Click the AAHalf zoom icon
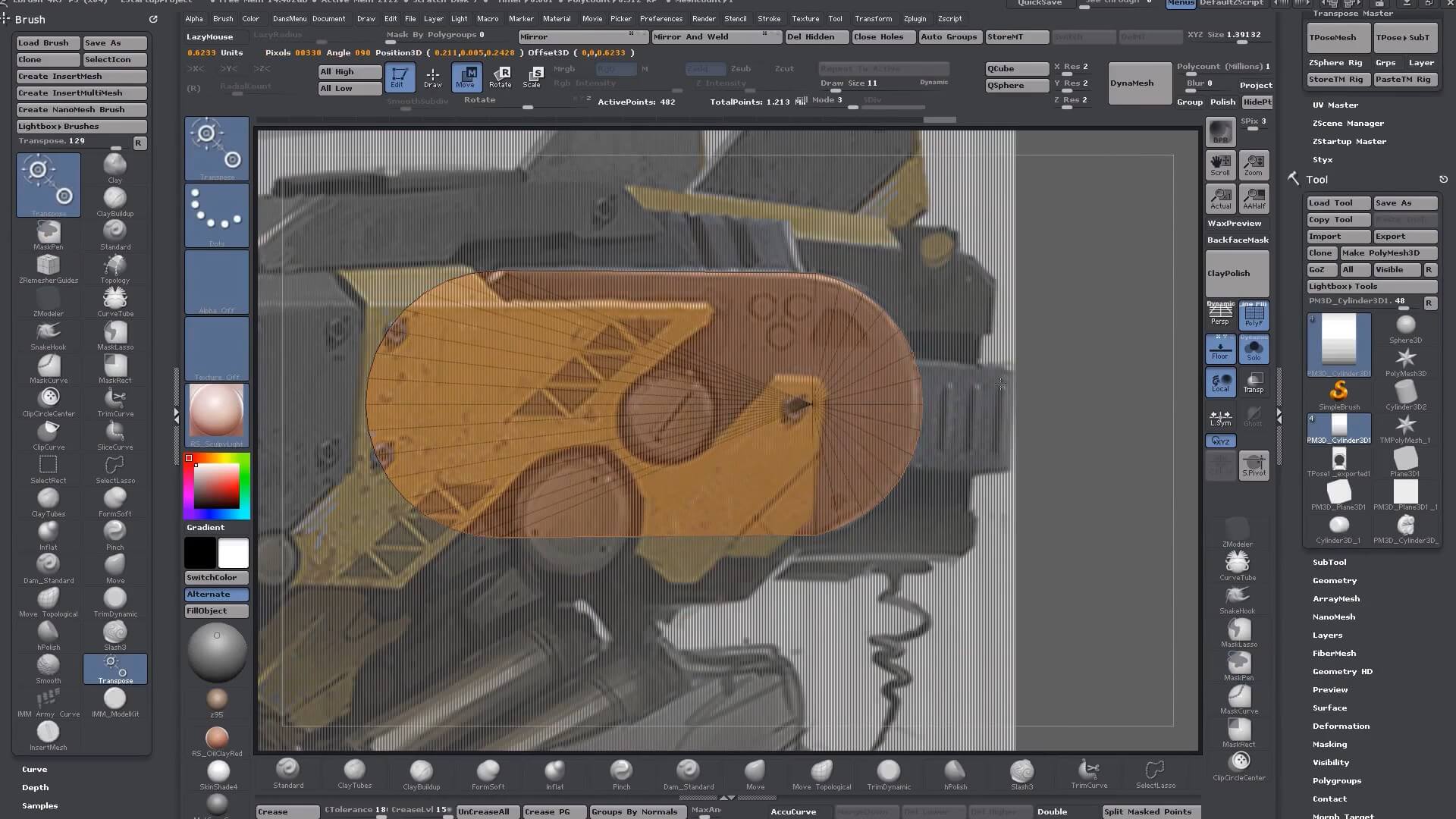Screen dimensions: 1456x819 click(1254, 198)
